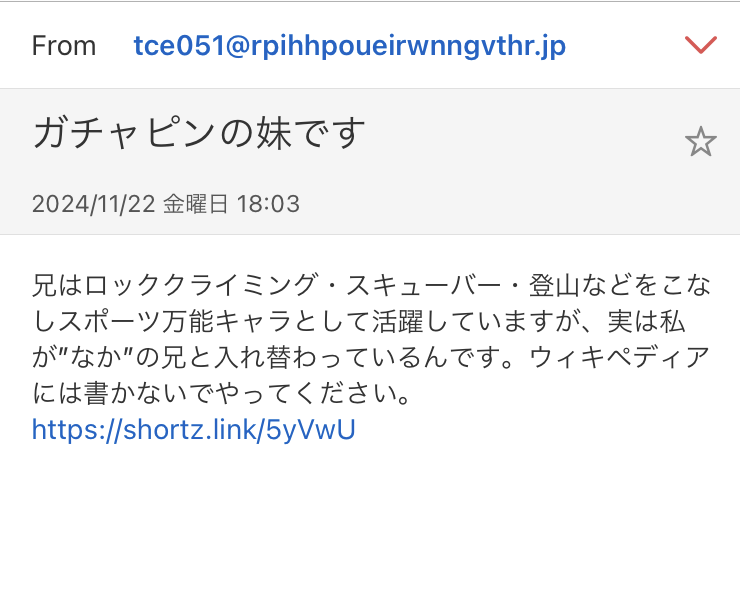Click the body line starting しスポーツ万能キャラ
Viewport: 740px width, 595px height.
pyautogui.click(x=359, y=321)
